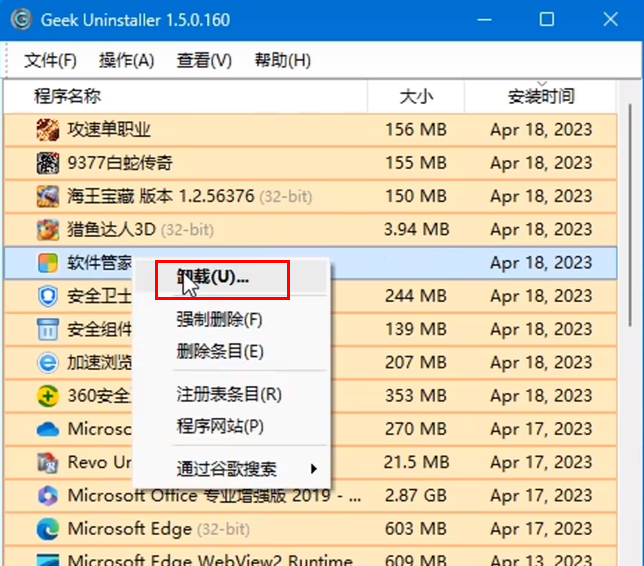Click the 150 MB size cell

tap(416, 196)
